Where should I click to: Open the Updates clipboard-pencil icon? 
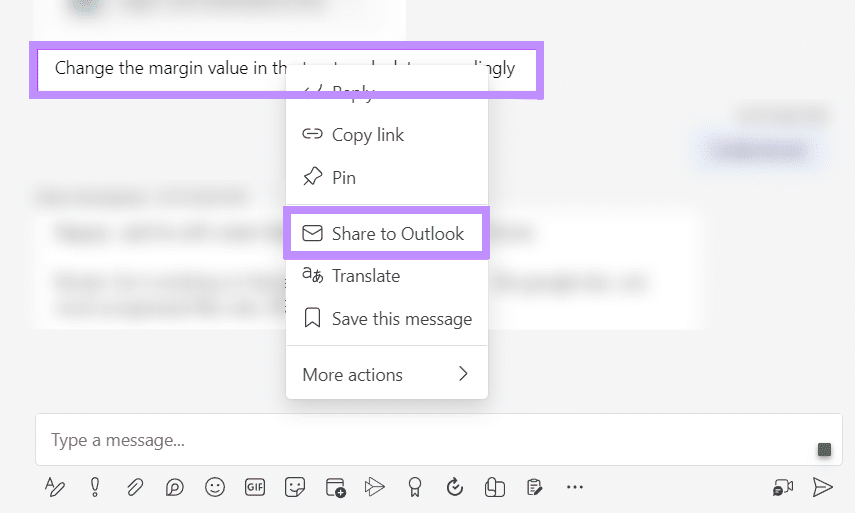pos(534,487)
